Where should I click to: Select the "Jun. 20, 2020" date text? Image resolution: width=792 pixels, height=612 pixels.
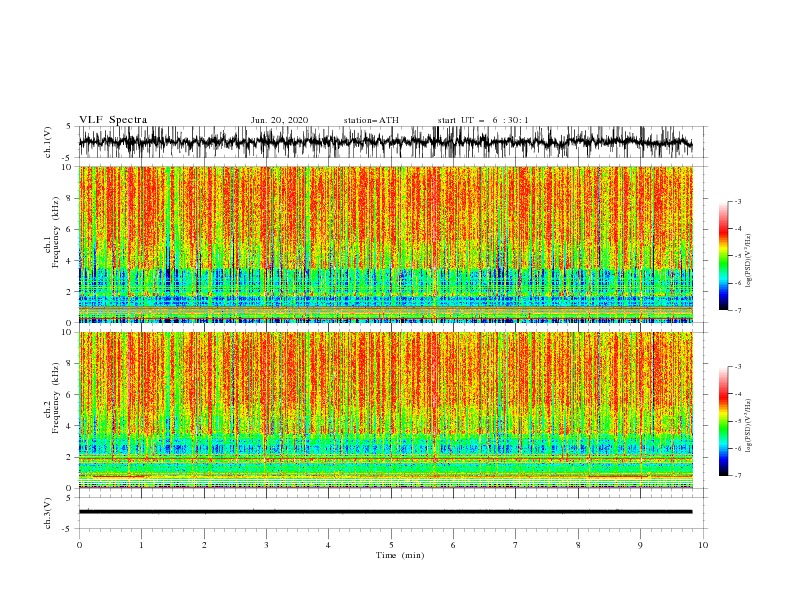click(279, 120)
